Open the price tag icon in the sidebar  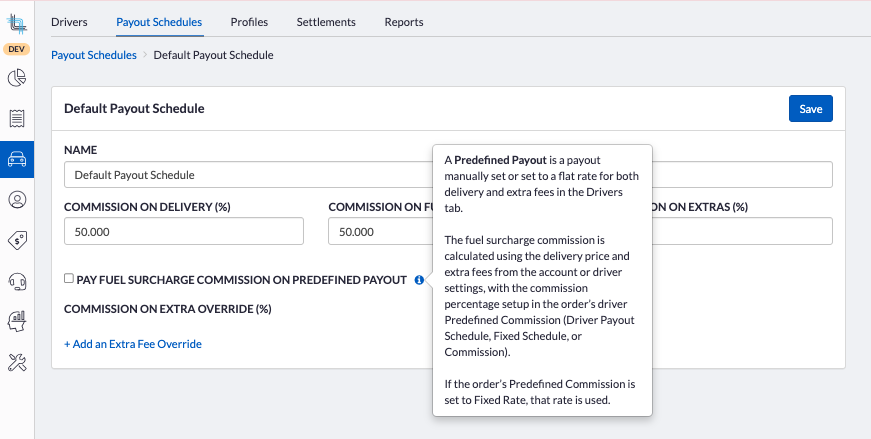point(17,240)
